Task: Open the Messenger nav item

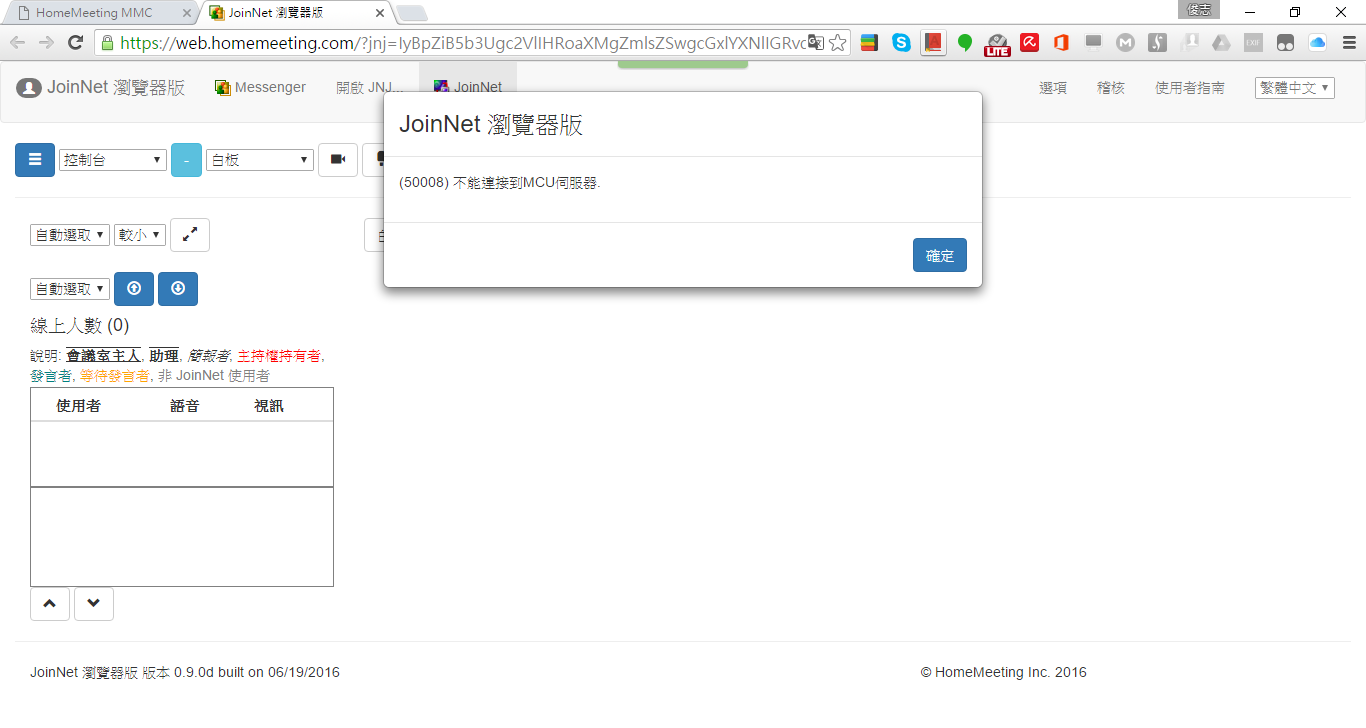Action: click(260, 87)
